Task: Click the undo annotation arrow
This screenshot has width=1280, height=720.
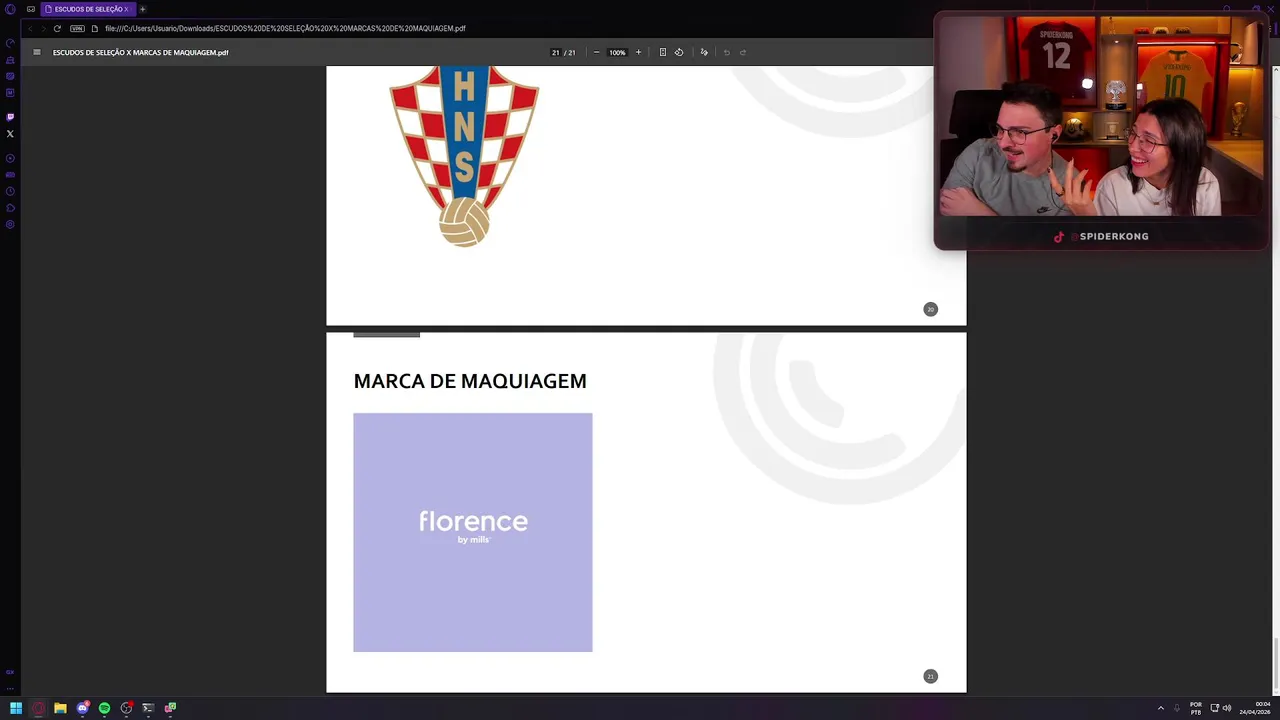Action: point(726,52)
